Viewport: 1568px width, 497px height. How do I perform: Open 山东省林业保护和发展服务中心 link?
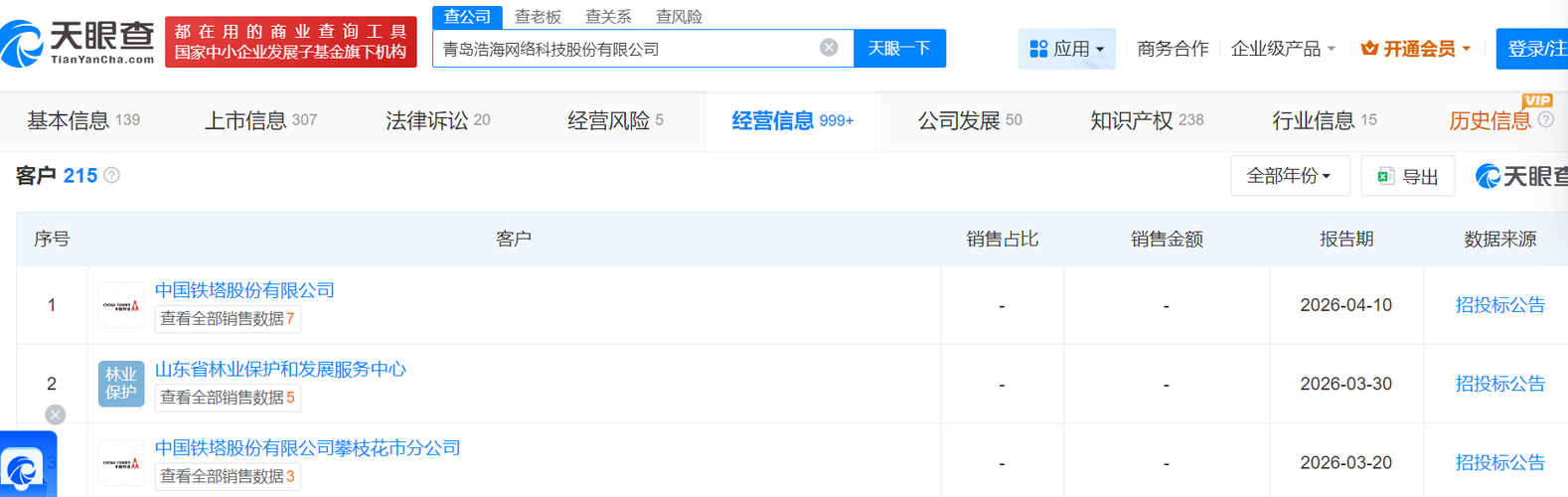point(280,369)
